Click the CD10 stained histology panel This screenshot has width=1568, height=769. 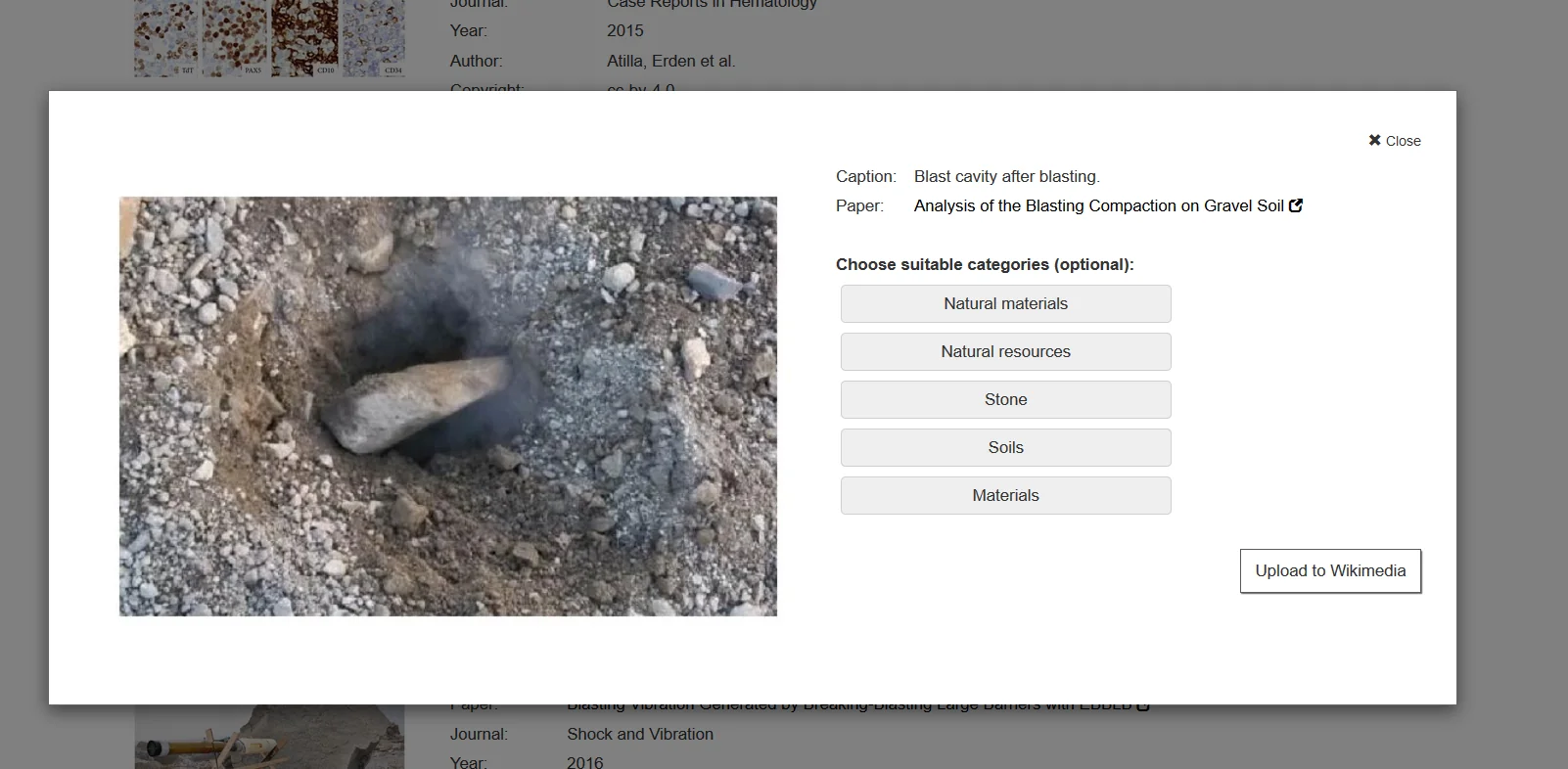click(x=304, y=39)
